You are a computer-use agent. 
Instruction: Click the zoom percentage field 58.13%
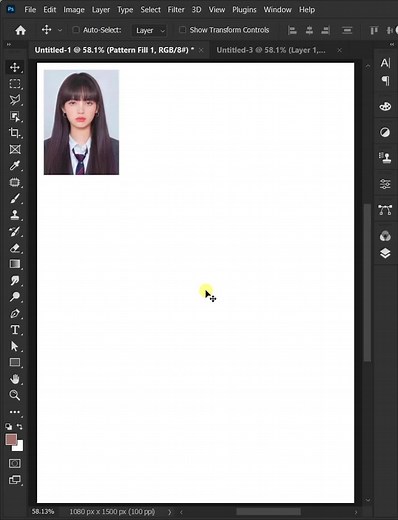pos(43,511)
